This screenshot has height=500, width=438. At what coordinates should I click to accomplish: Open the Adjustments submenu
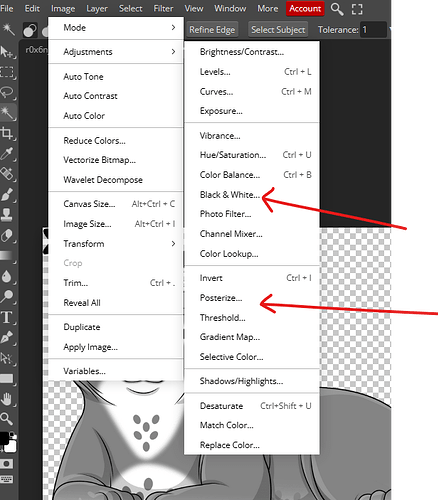116,52
